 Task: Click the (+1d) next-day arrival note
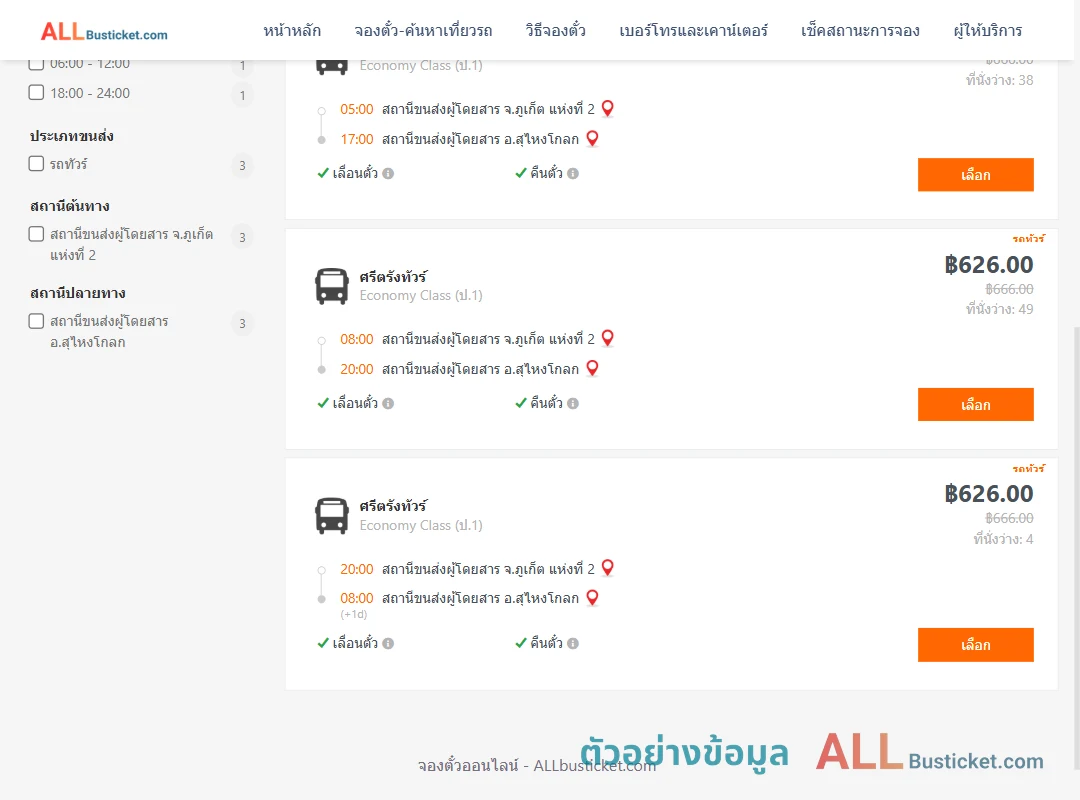[354, 614]
